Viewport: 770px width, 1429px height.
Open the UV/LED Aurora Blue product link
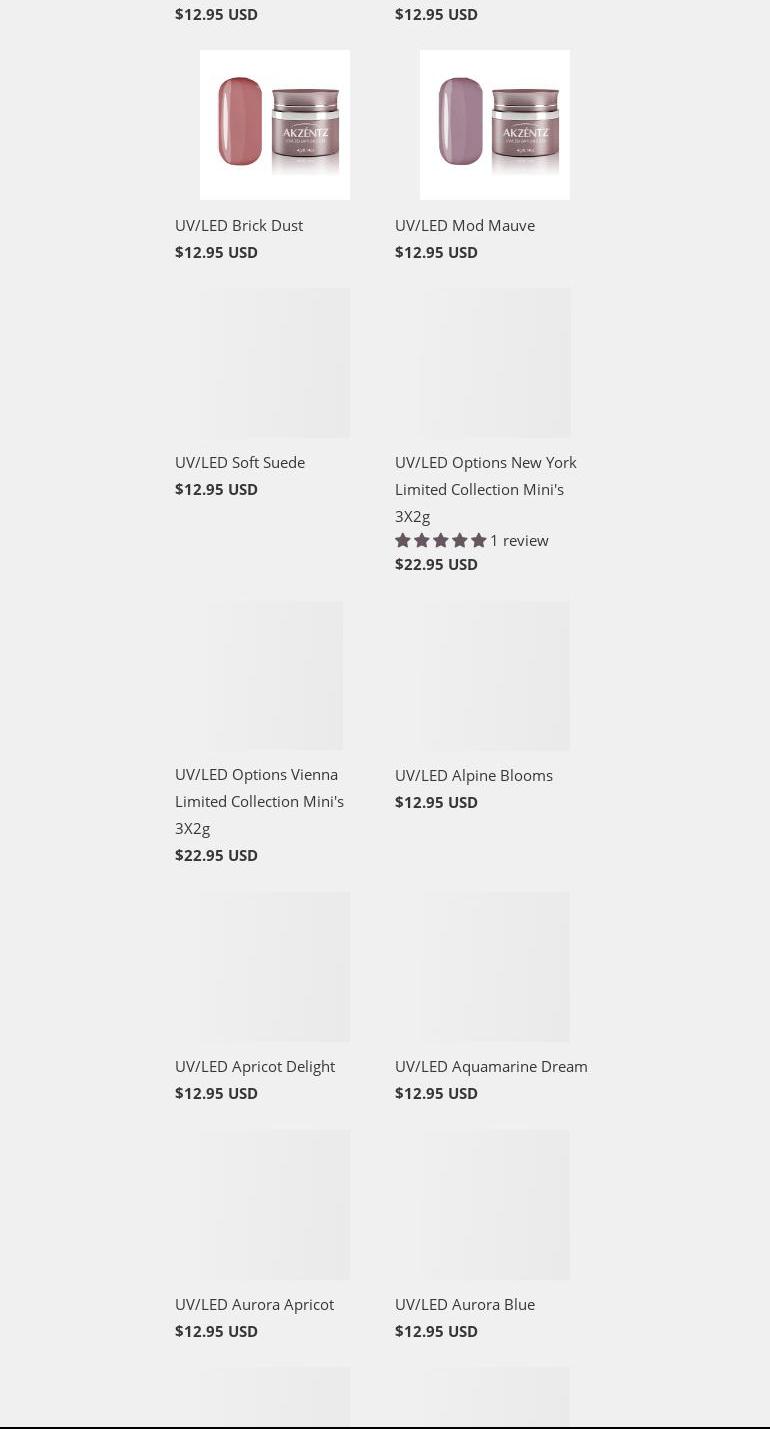point(465,1304)
